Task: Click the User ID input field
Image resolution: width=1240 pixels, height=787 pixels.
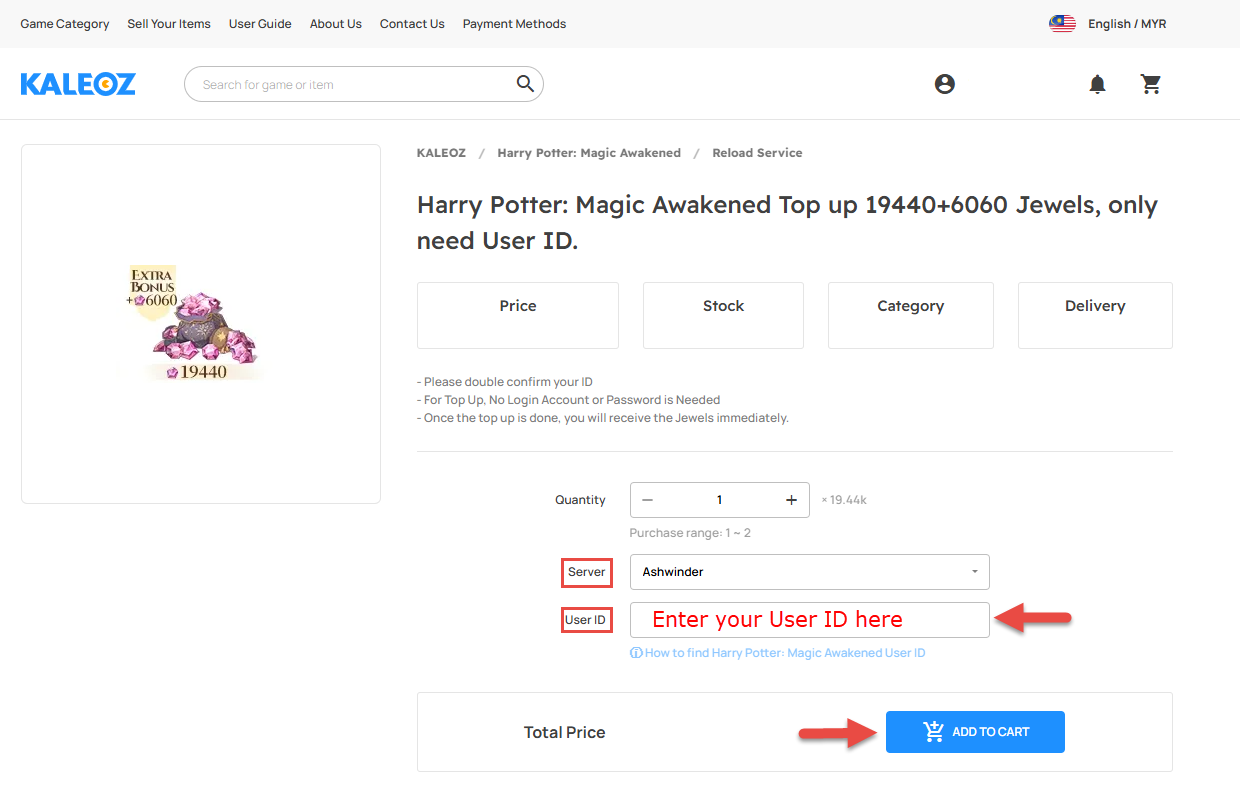Action: [x=810, y=620]
